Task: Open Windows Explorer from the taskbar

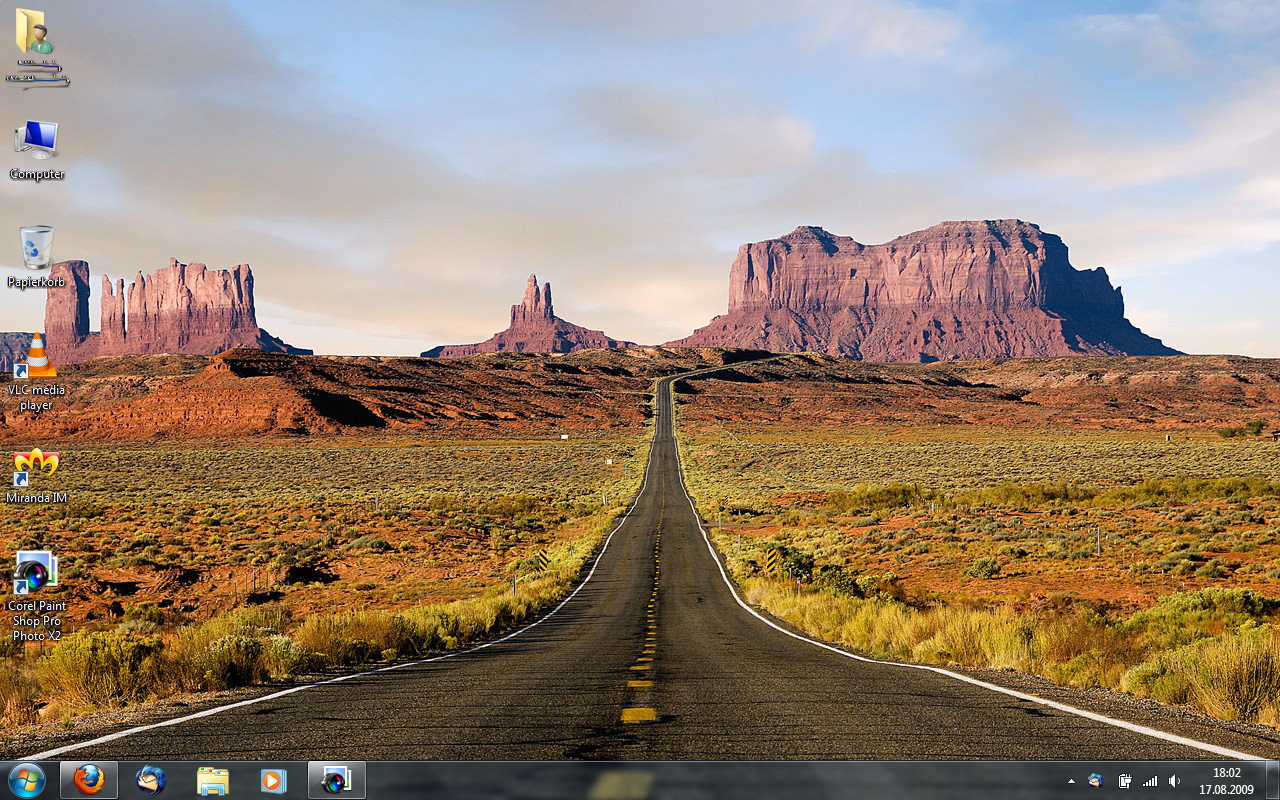Action: coord(213,780)
